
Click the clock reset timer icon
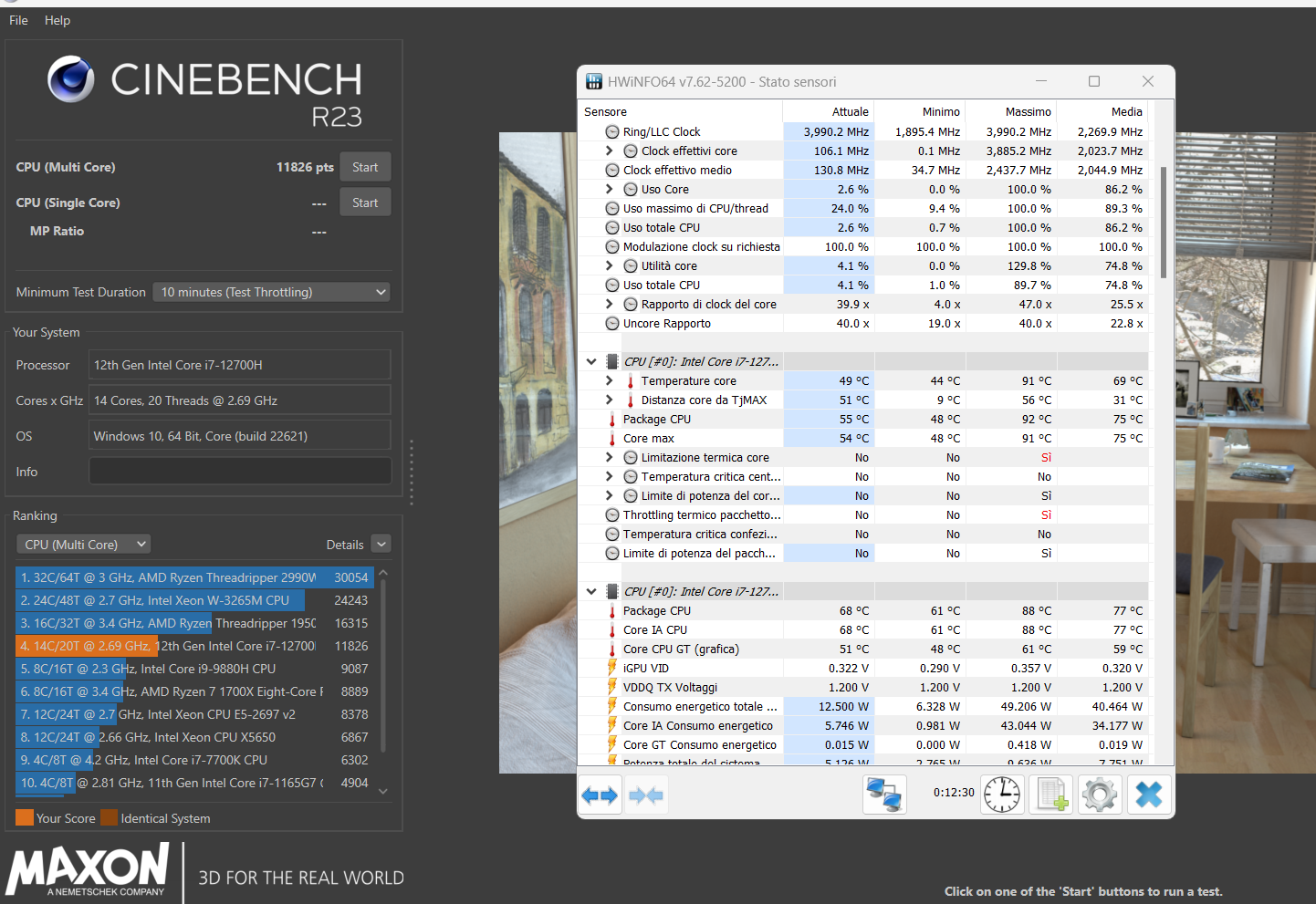pyautogui.click(x=1002, y=795)
